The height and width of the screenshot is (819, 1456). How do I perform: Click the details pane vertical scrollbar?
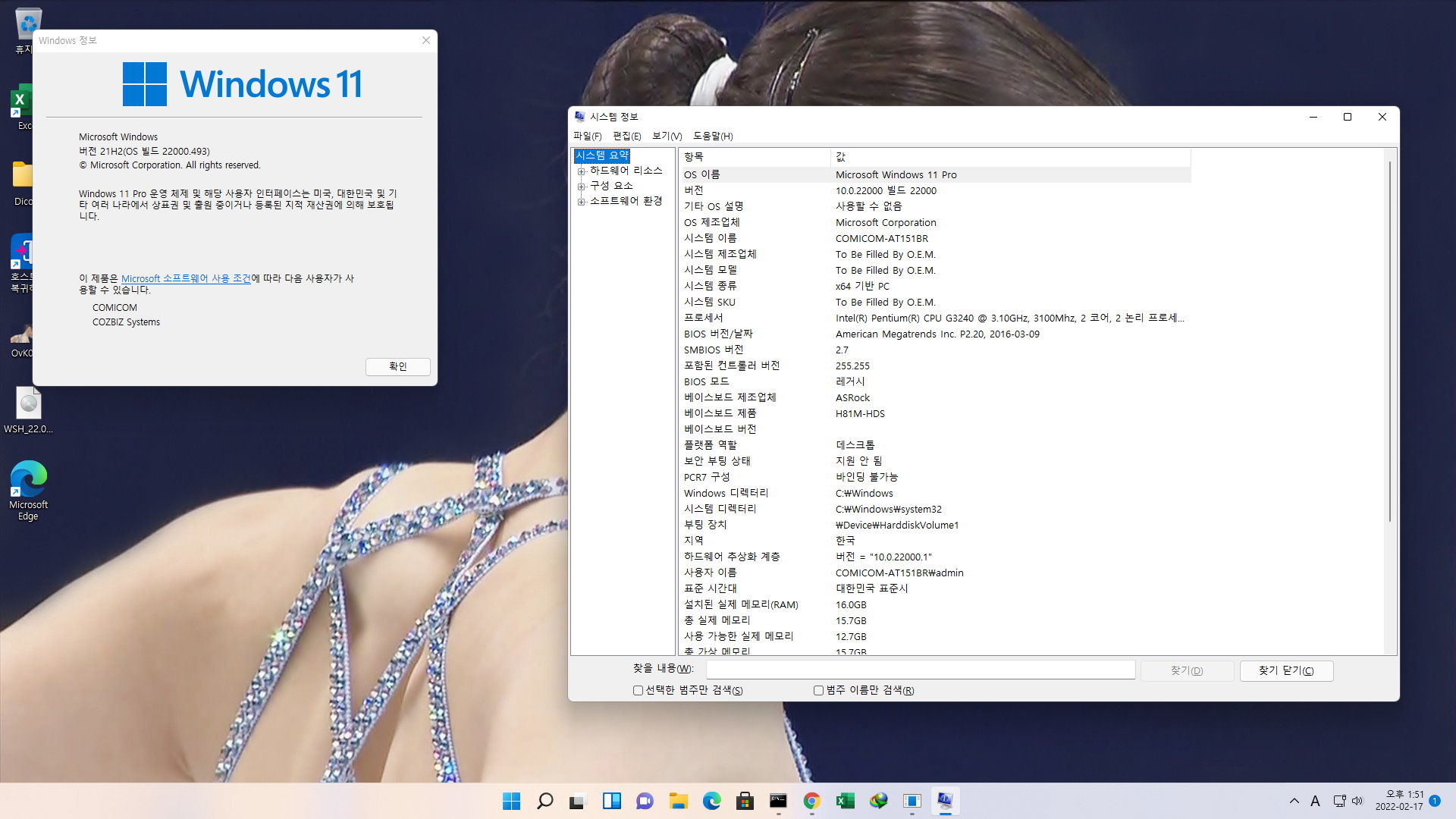point(1389,341)
